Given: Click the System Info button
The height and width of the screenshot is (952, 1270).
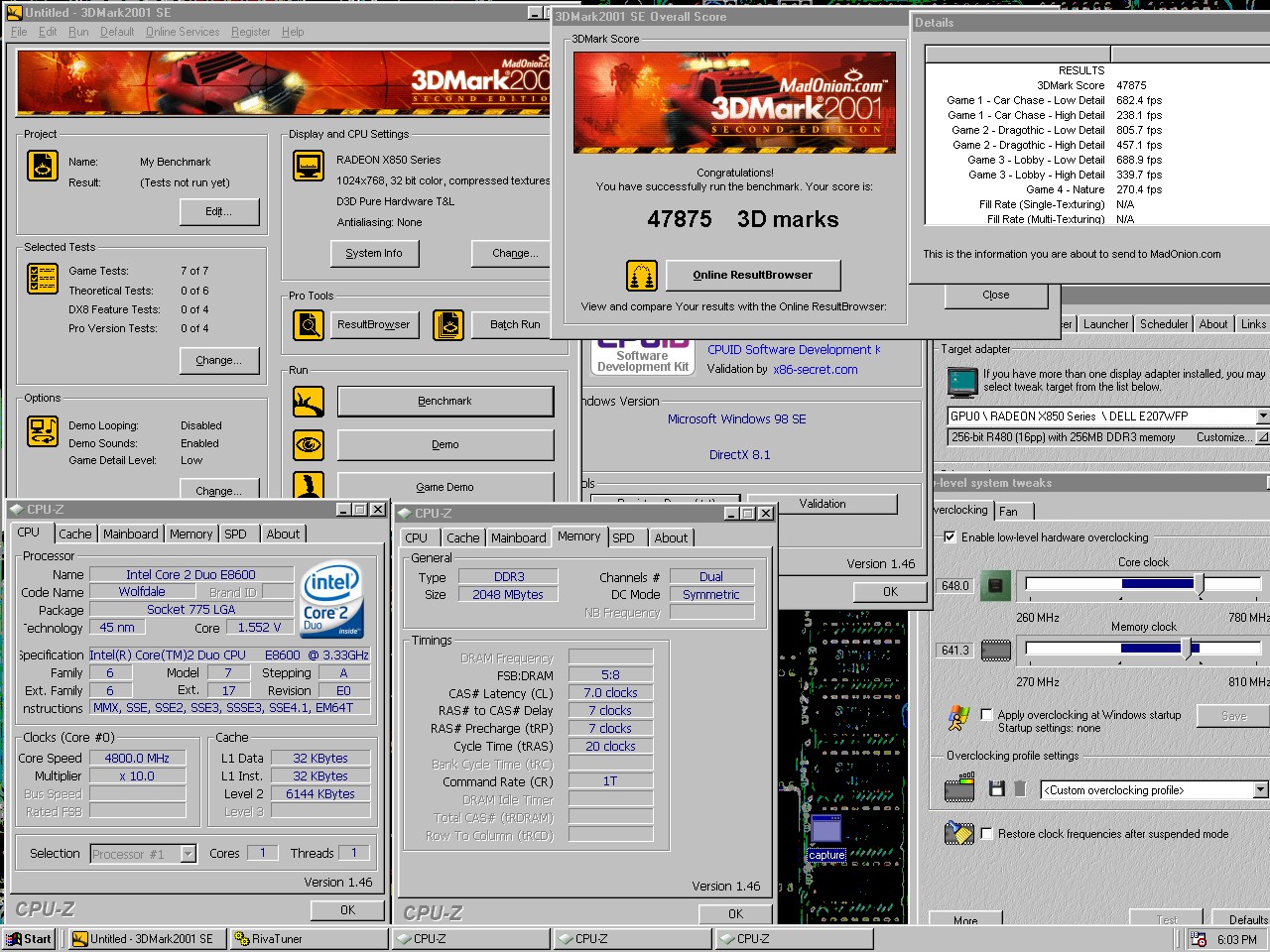Looking at the screenshot, I should point(374,253).
